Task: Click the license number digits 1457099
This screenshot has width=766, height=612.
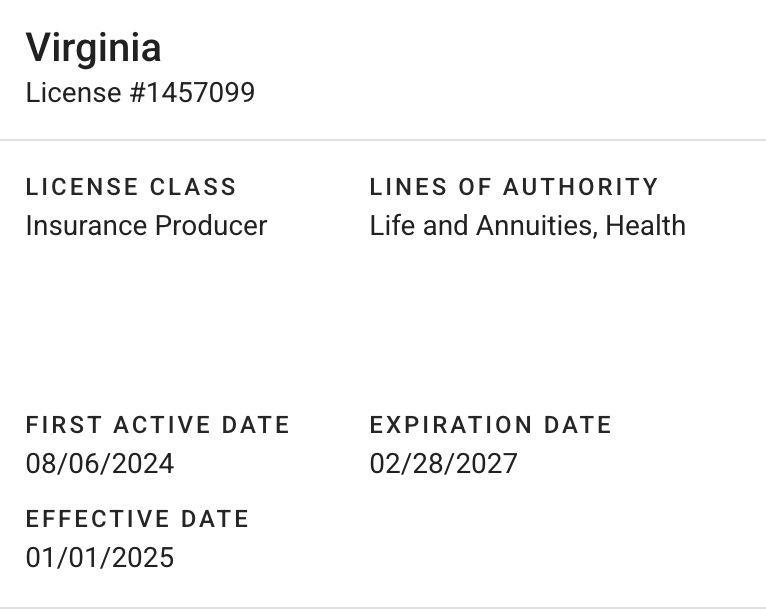Action: coord(202,93)
